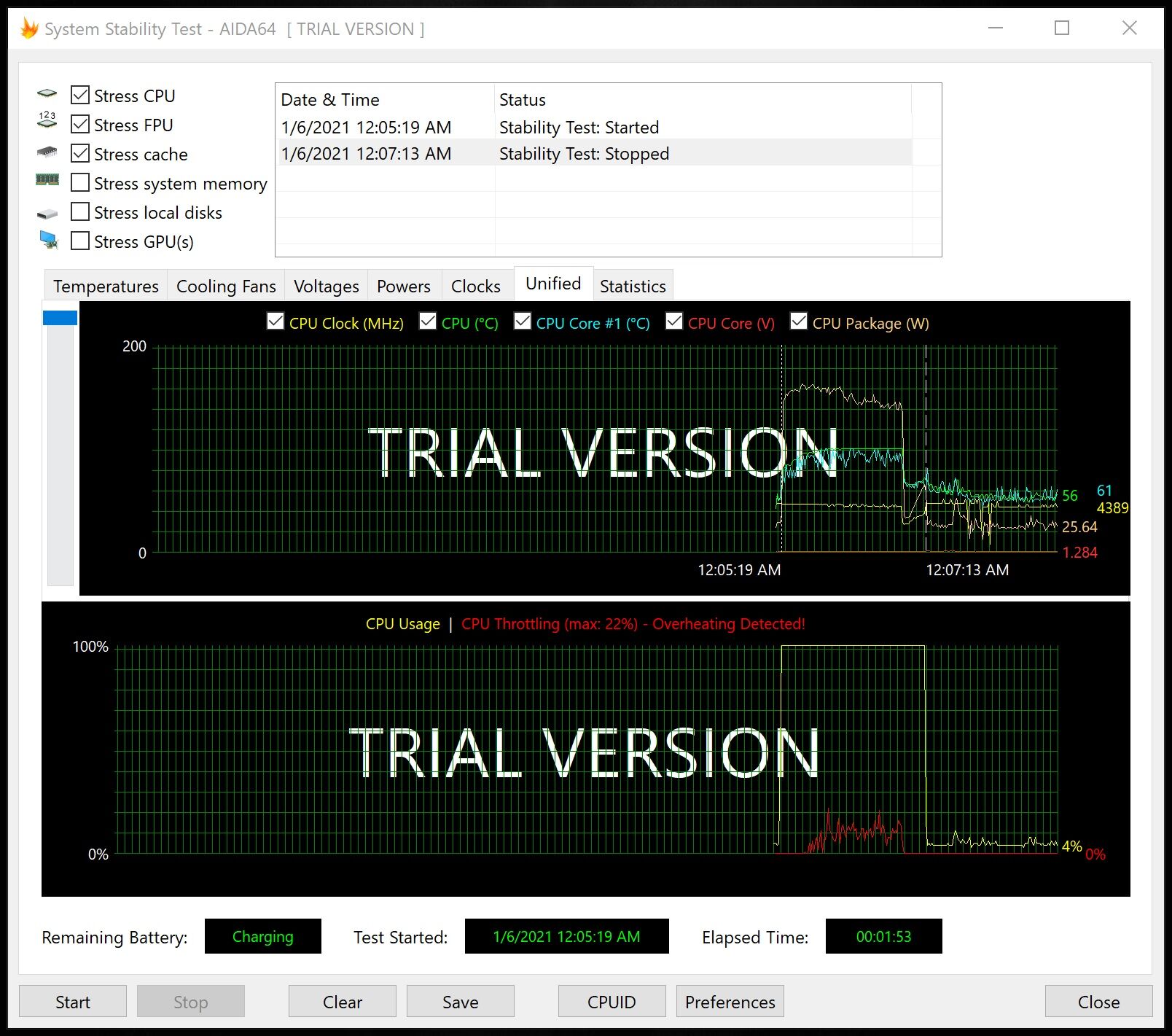Click the Start button

(x=73, y=1002)
